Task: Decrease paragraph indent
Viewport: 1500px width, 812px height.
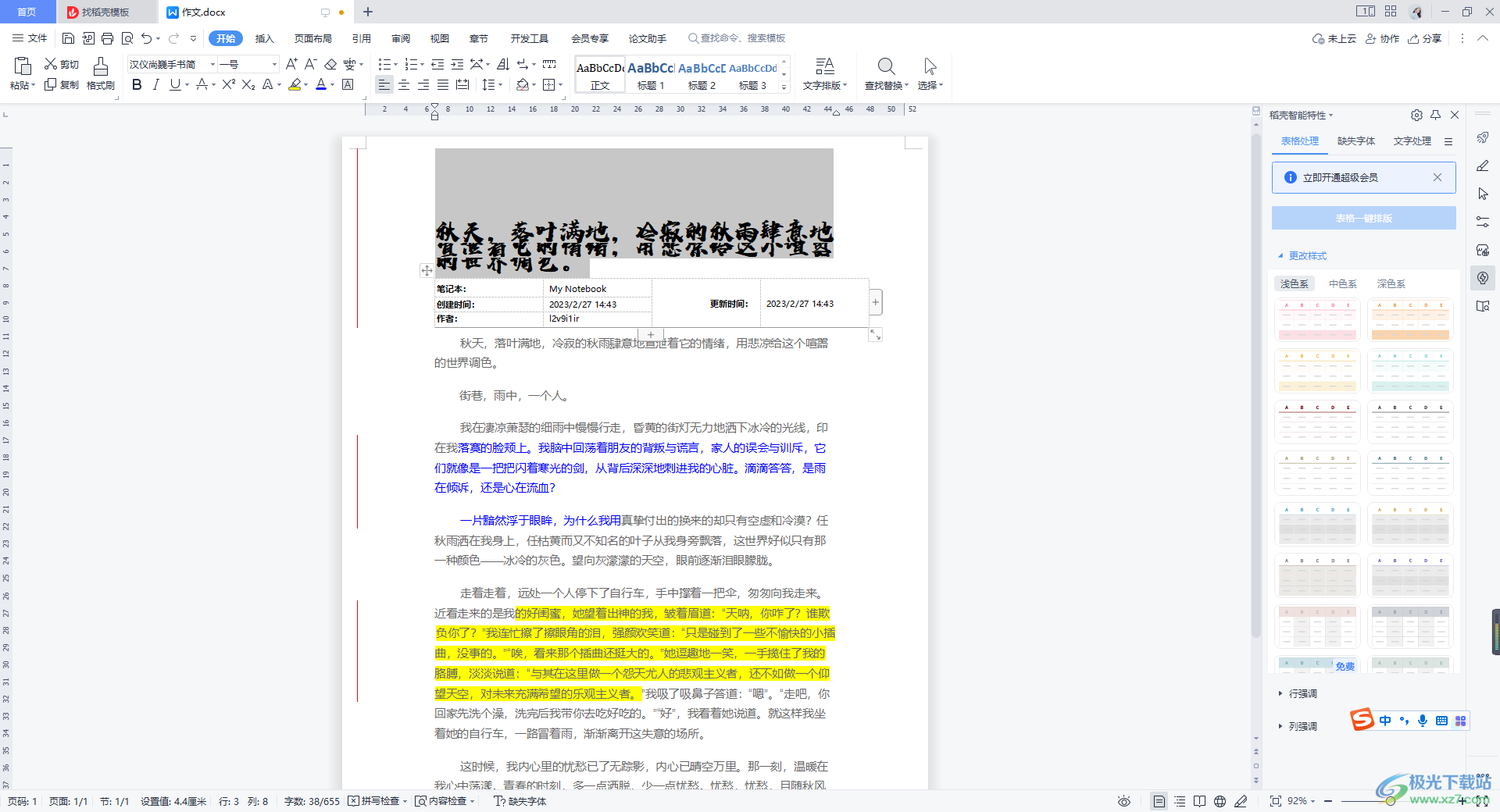Action: [437, 64]
